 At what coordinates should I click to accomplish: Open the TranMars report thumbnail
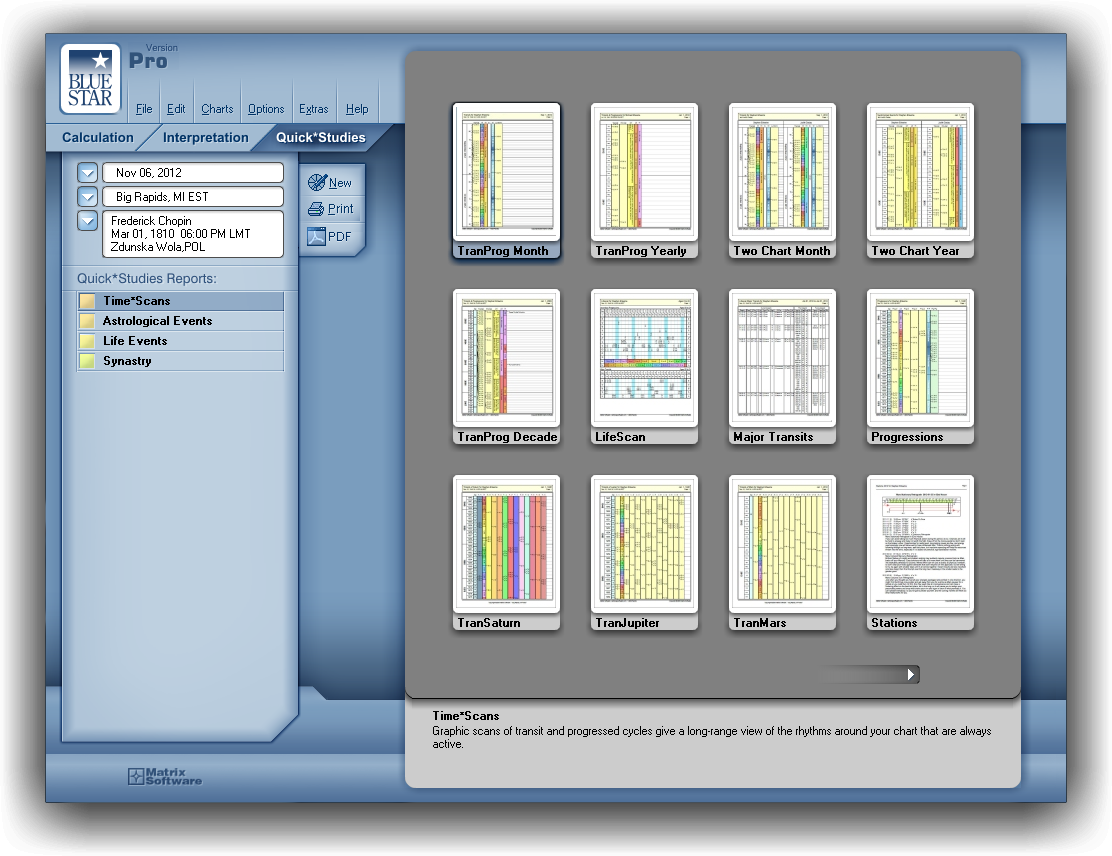click(x=782, y=552)
